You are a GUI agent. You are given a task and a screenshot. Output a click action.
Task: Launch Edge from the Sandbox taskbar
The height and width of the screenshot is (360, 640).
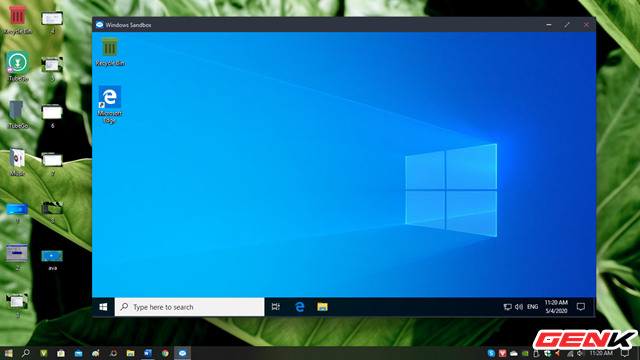[300, 307]
